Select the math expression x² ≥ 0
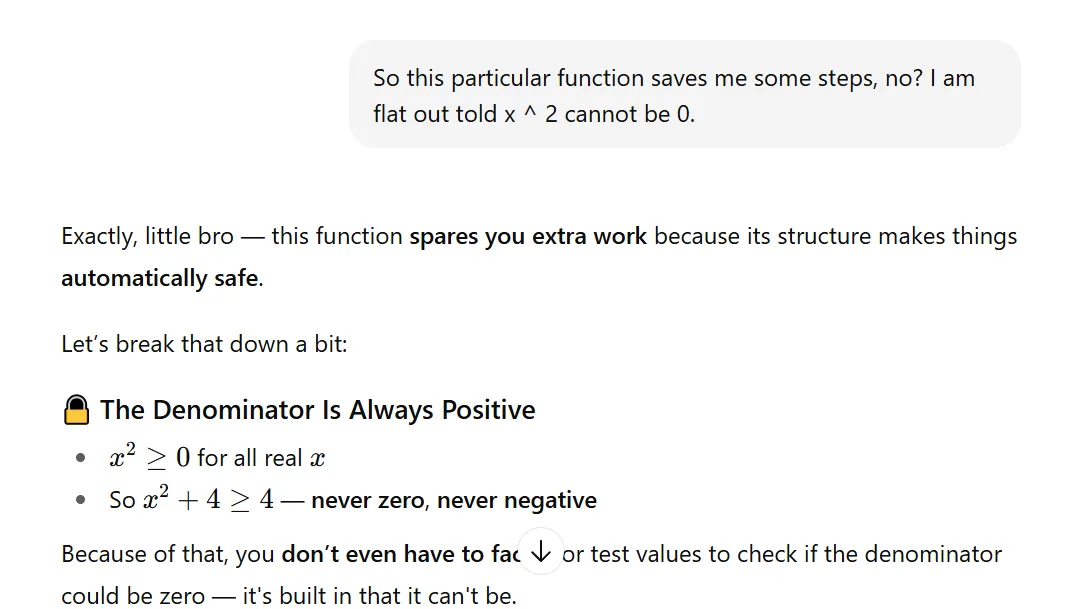Screen dimensions: 1092x609 (149, 458)
